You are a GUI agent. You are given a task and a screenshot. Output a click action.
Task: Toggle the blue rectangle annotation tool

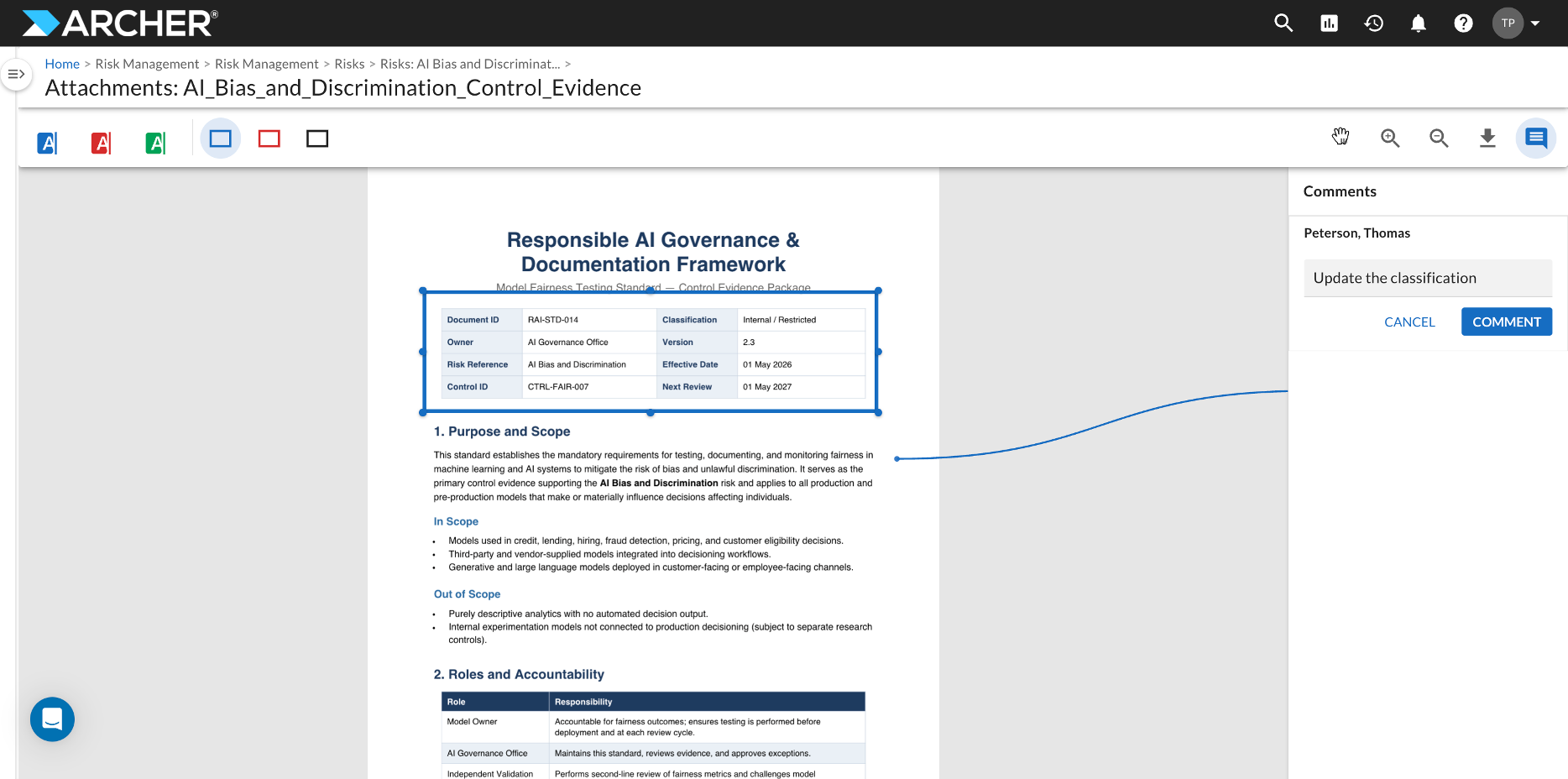click(221, 139)
